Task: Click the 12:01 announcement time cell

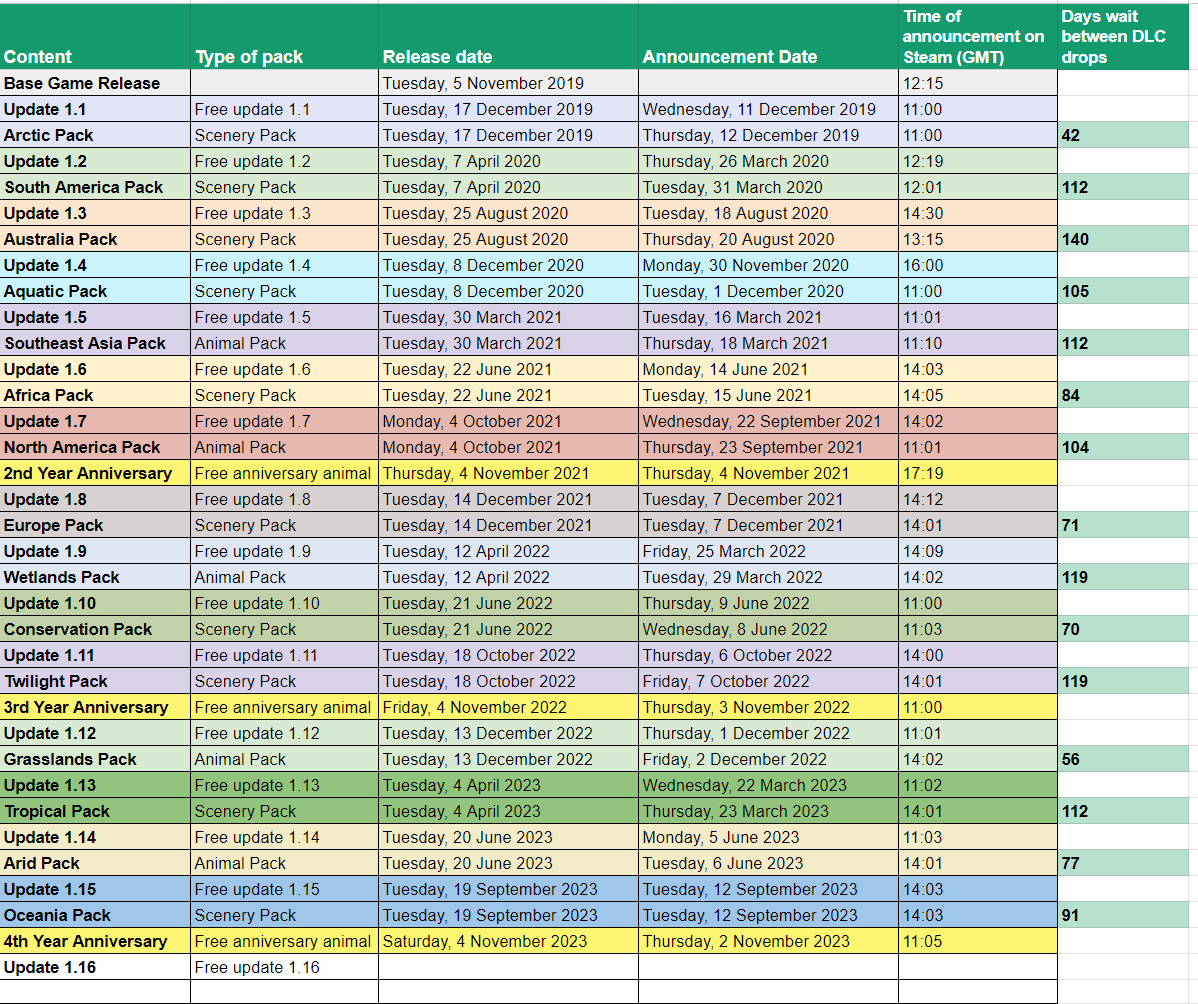Action: (x=978, y=187)
